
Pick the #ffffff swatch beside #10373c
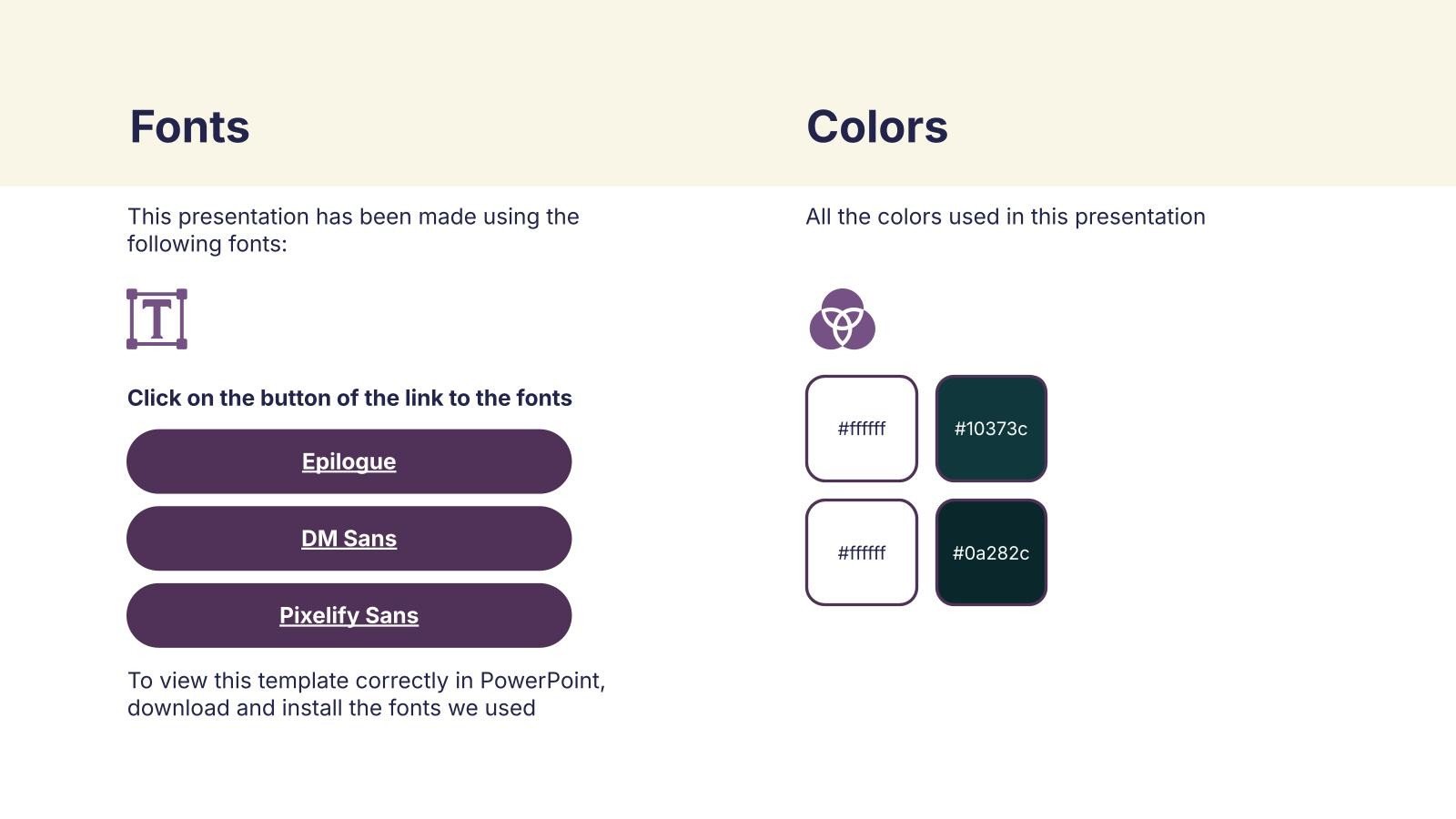coord(861,429)
